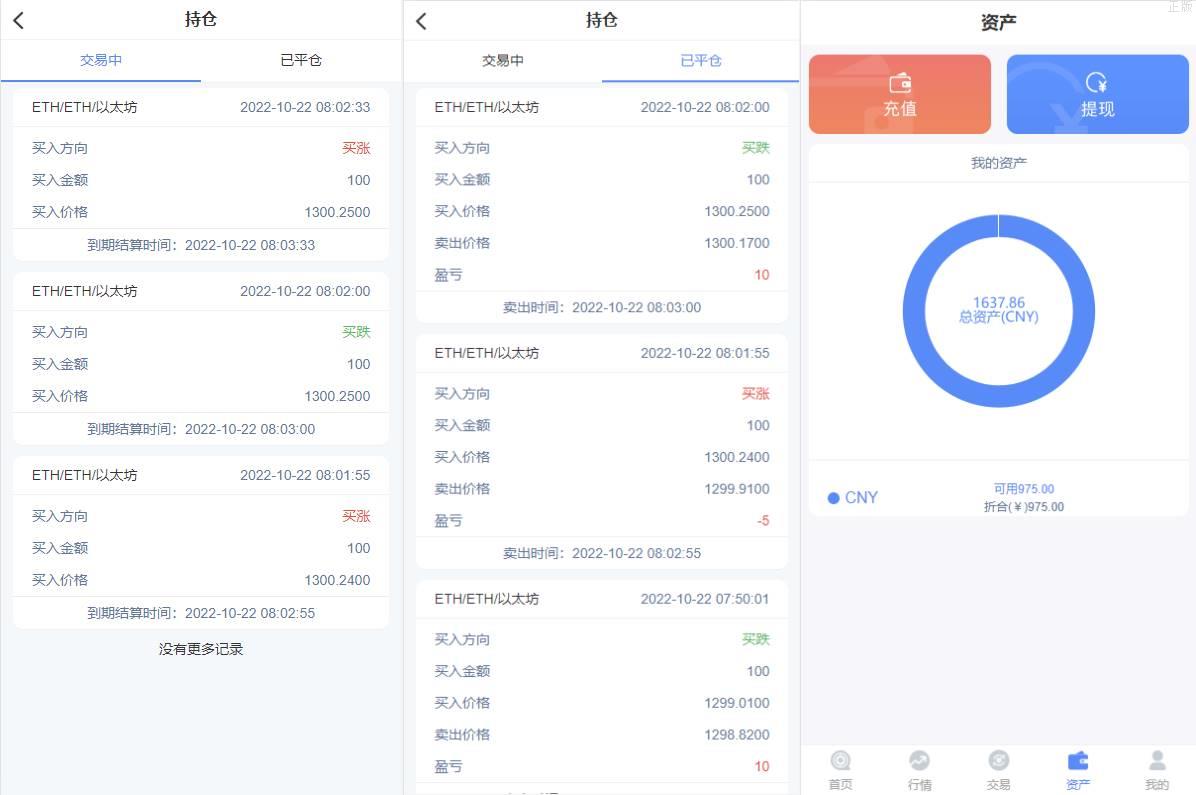Click back arrow on left 持仓 screen
Image resolution: width=1196 pixels, height=795 pixels.
19,21
